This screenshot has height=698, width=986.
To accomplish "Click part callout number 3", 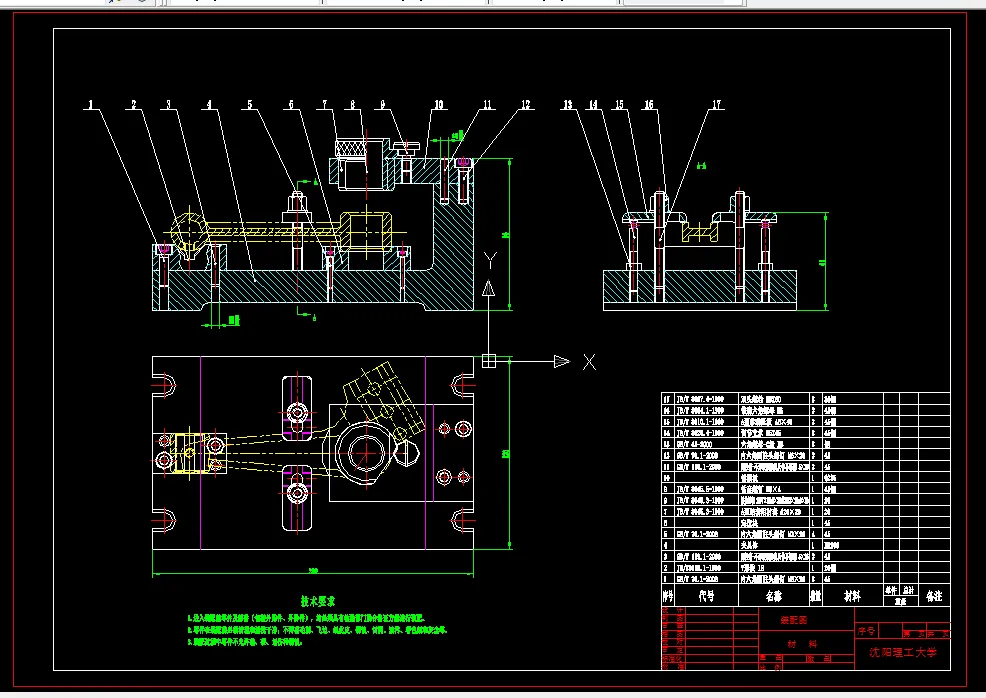I will (x=169, y=104).
